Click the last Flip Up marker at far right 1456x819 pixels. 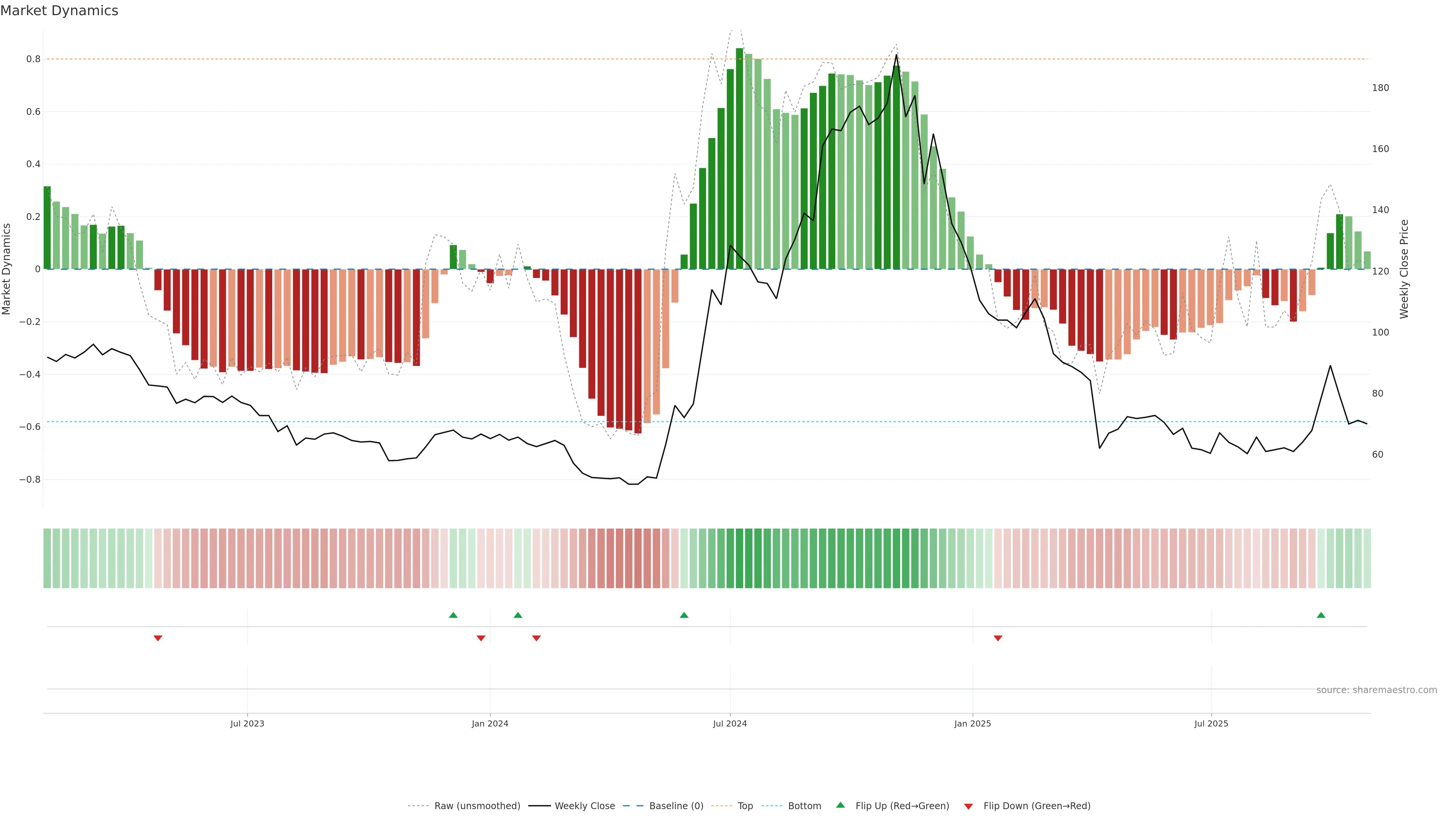tap(1320, 615)
